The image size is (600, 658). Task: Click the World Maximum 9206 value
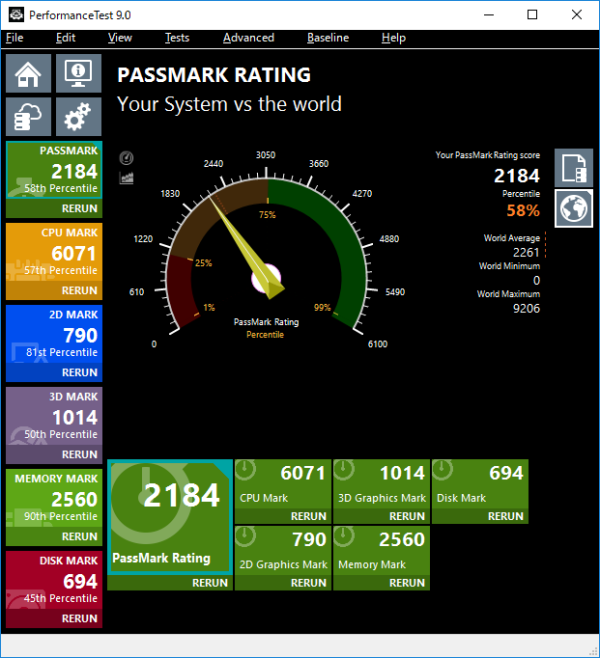click(x=526, y=308)
